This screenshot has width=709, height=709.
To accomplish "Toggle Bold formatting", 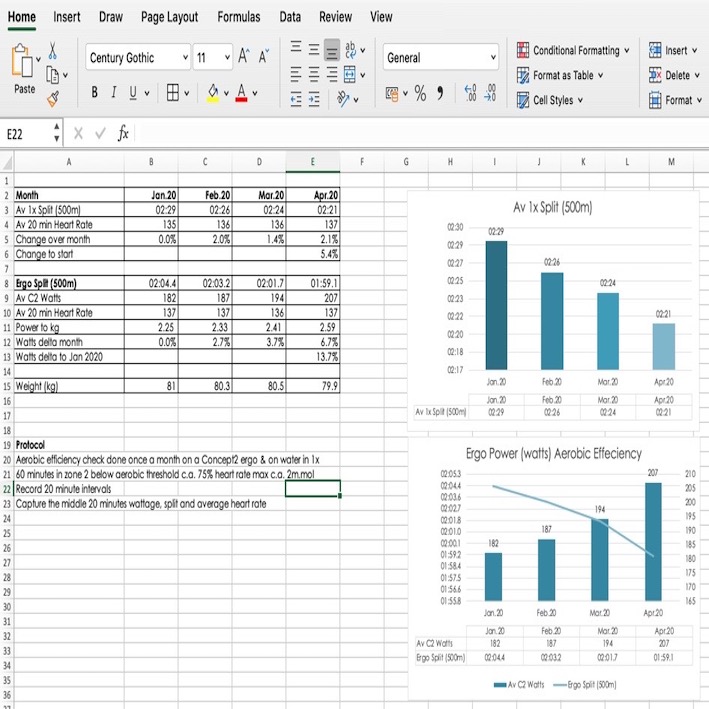I will [x=95, y=93].
